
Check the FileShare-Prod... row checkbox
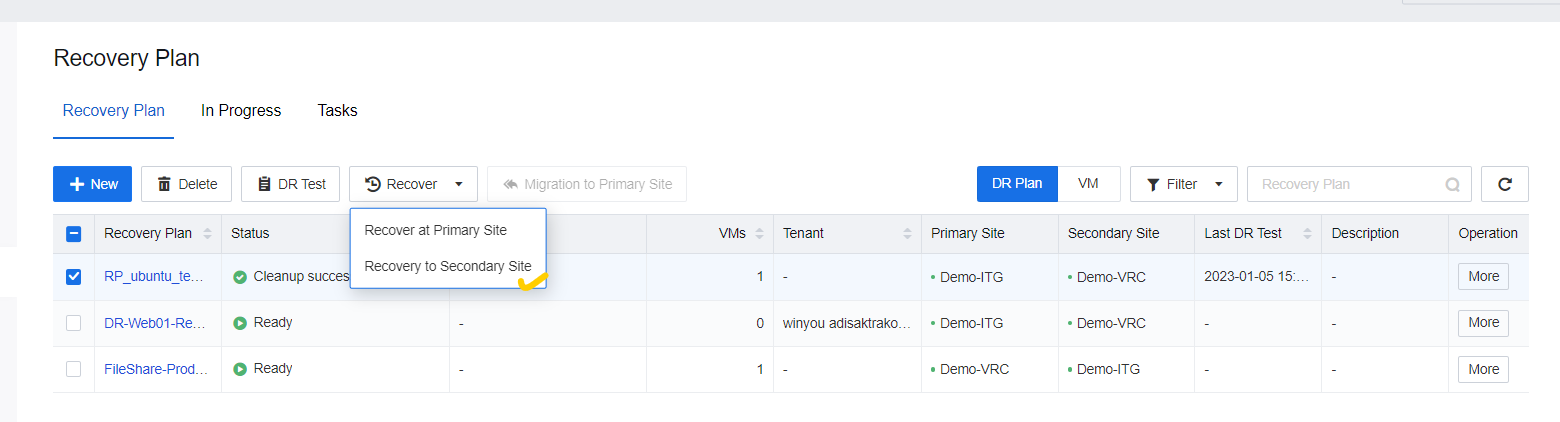point(73,369)
